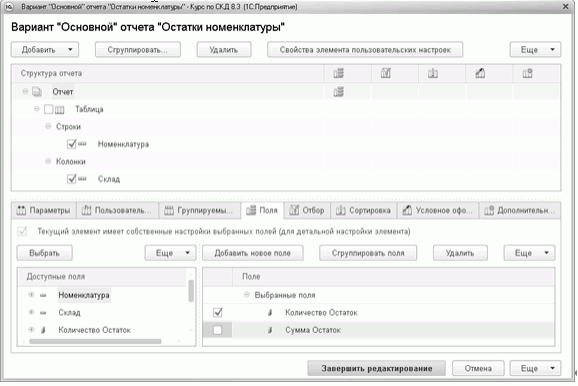Click Выбрать button
Viewport: 578px width, 386px height.
point(45,253)
